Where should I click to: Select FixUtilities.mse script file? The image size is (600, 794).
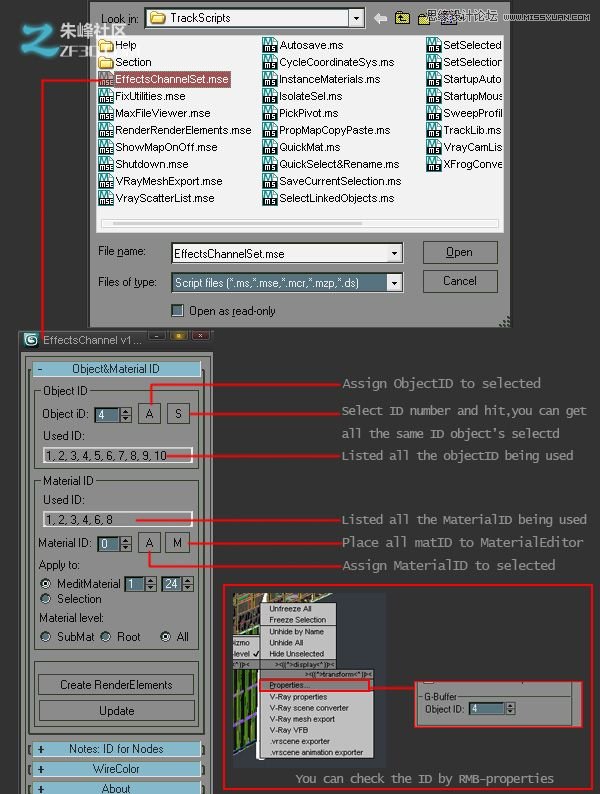[142, 96]
